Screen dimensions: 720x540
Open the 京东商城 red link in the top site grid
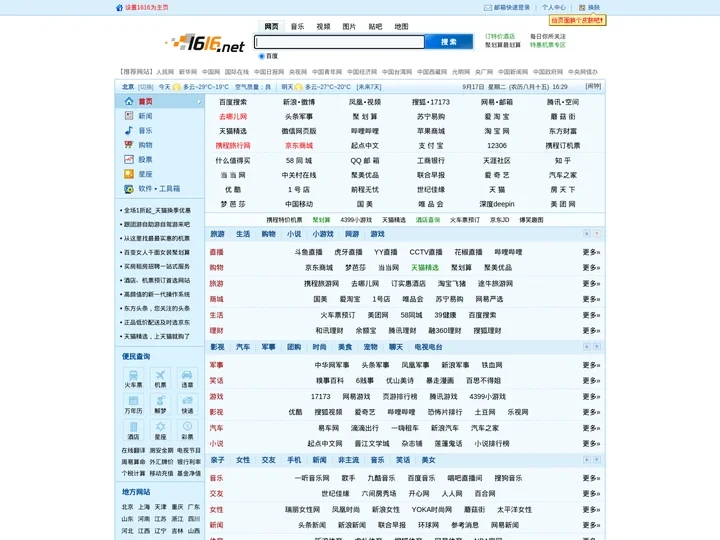(299, 146)
